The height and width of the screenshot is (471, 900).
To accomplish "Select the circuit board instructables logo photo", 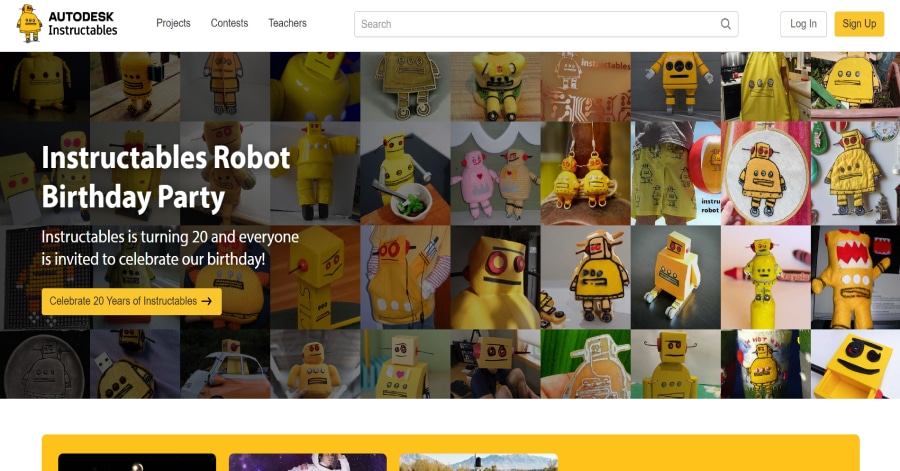I will coord(585,87).
